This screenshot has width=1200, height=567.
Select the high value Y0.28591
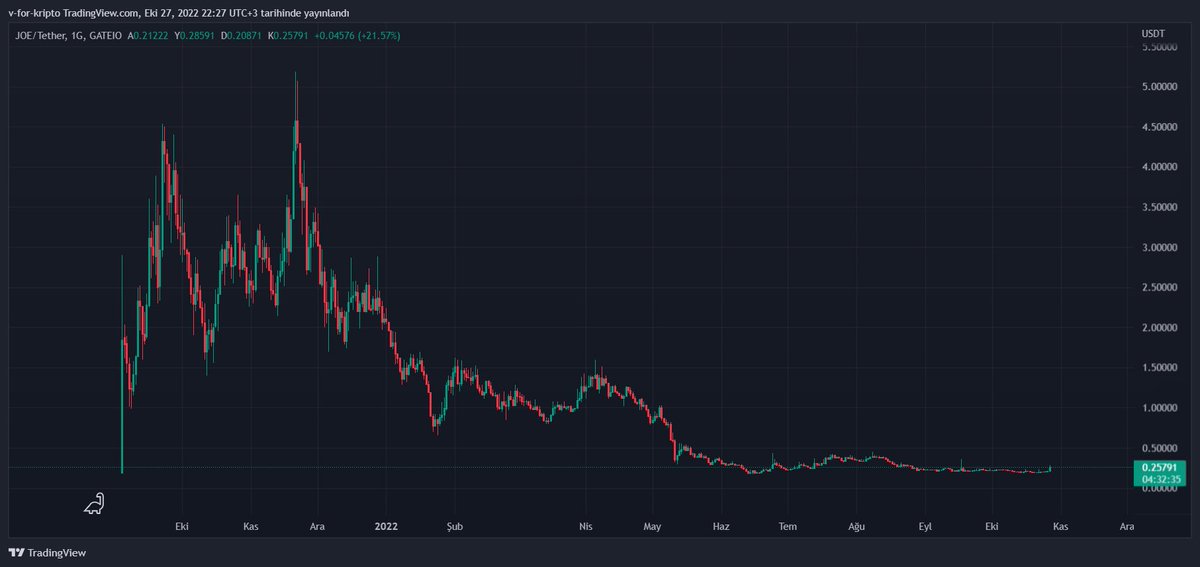[196, 36]
